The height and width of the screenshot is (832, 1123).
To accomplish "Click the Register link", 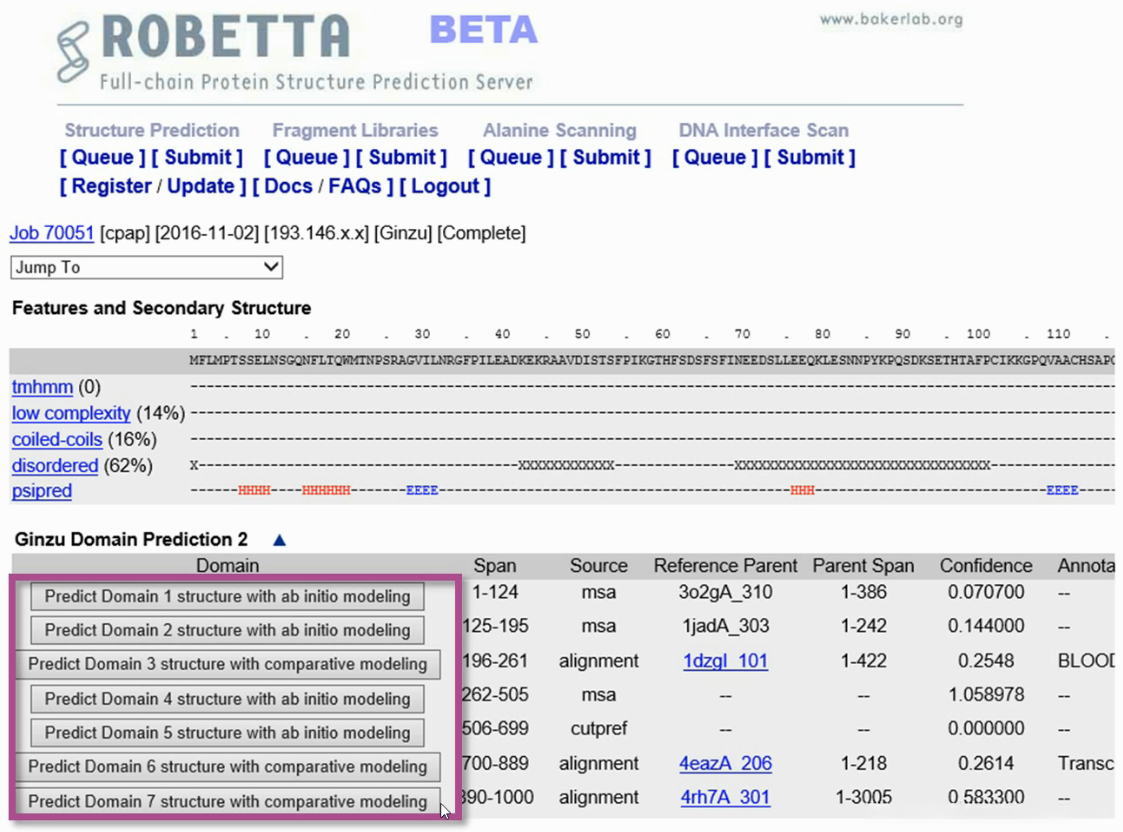I will click(111, 186).
